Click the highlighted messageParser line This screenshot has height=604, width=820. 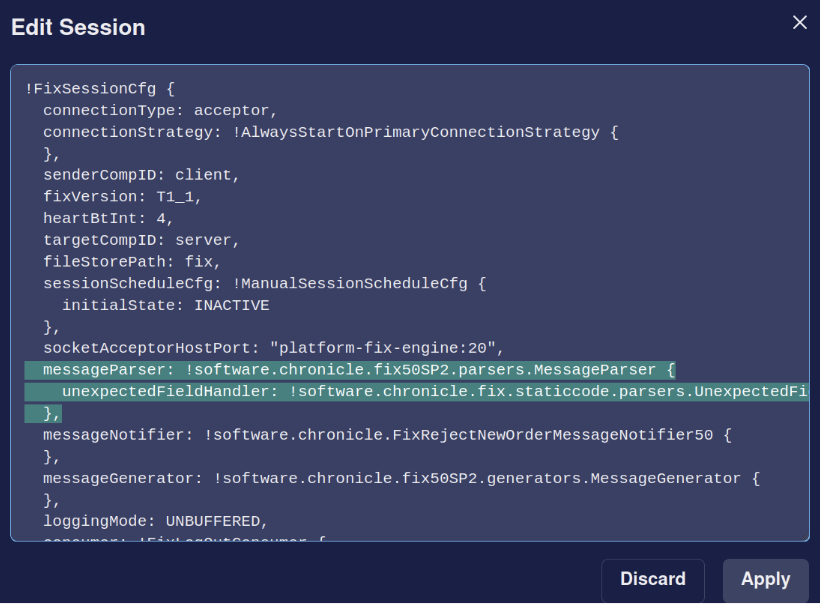pos(350,370)
